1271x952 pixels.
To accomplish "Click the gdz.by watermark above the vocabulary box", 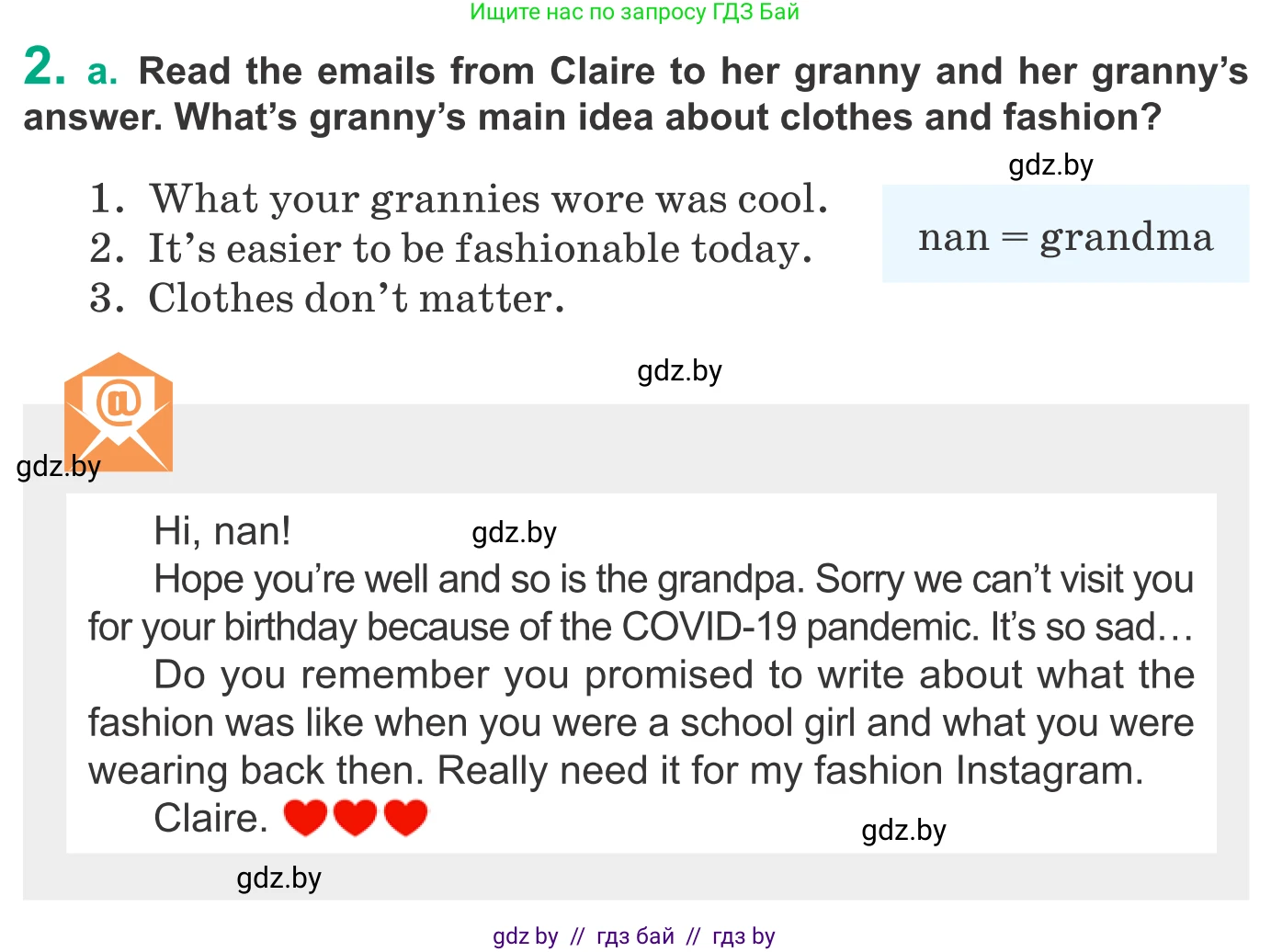I will click(x=1050, y=165).
